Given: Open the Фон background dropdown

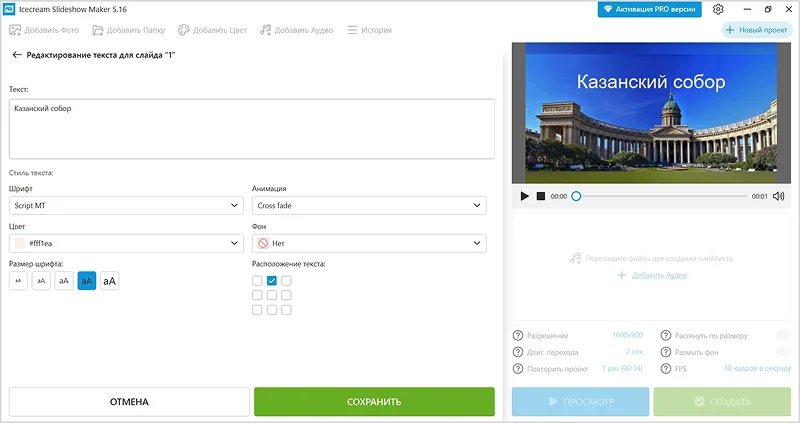Looking at the screenshot, I should coord(369,243).
